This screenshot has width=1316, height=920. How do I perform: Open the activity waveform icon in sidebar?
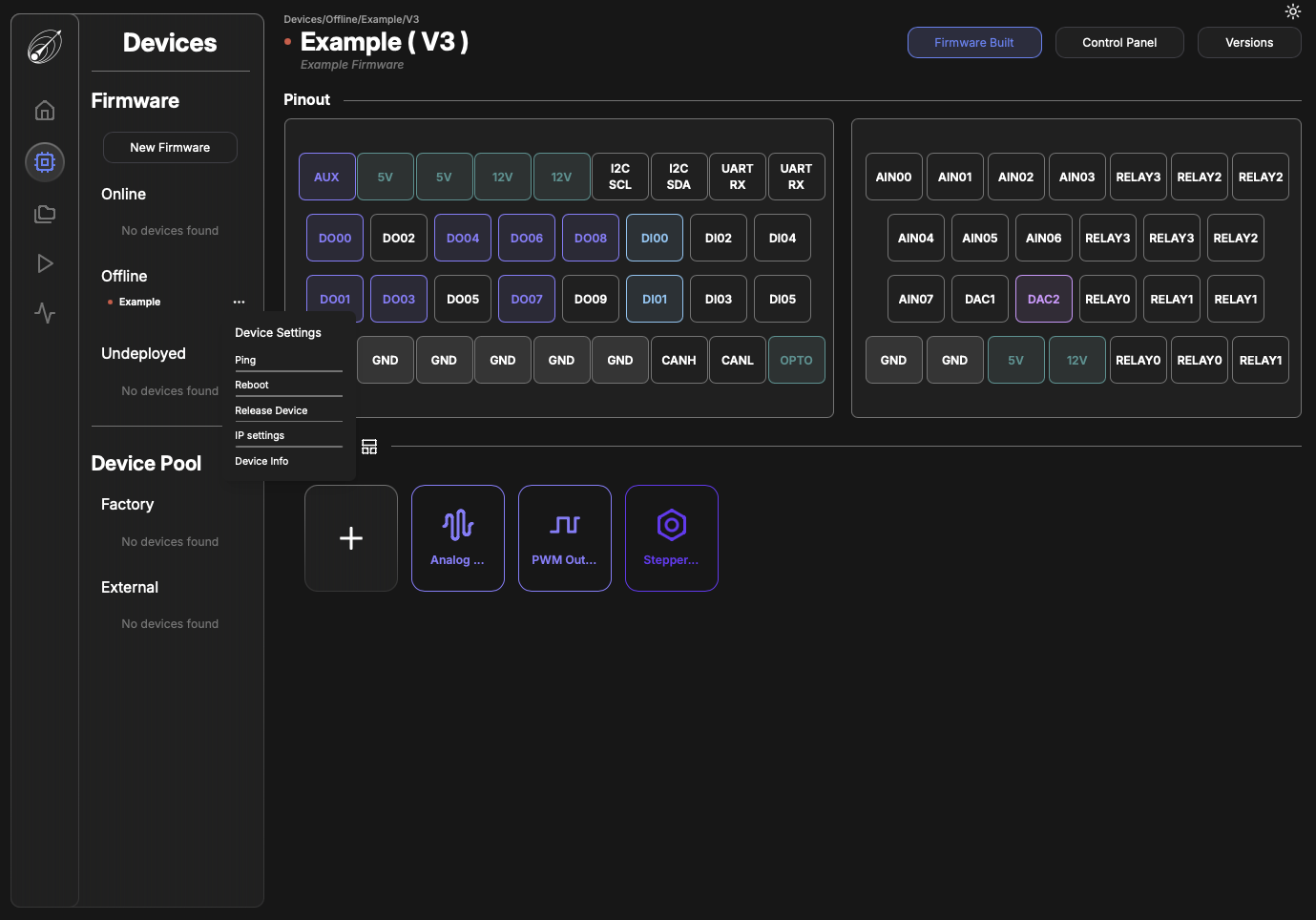click(45, 313)
